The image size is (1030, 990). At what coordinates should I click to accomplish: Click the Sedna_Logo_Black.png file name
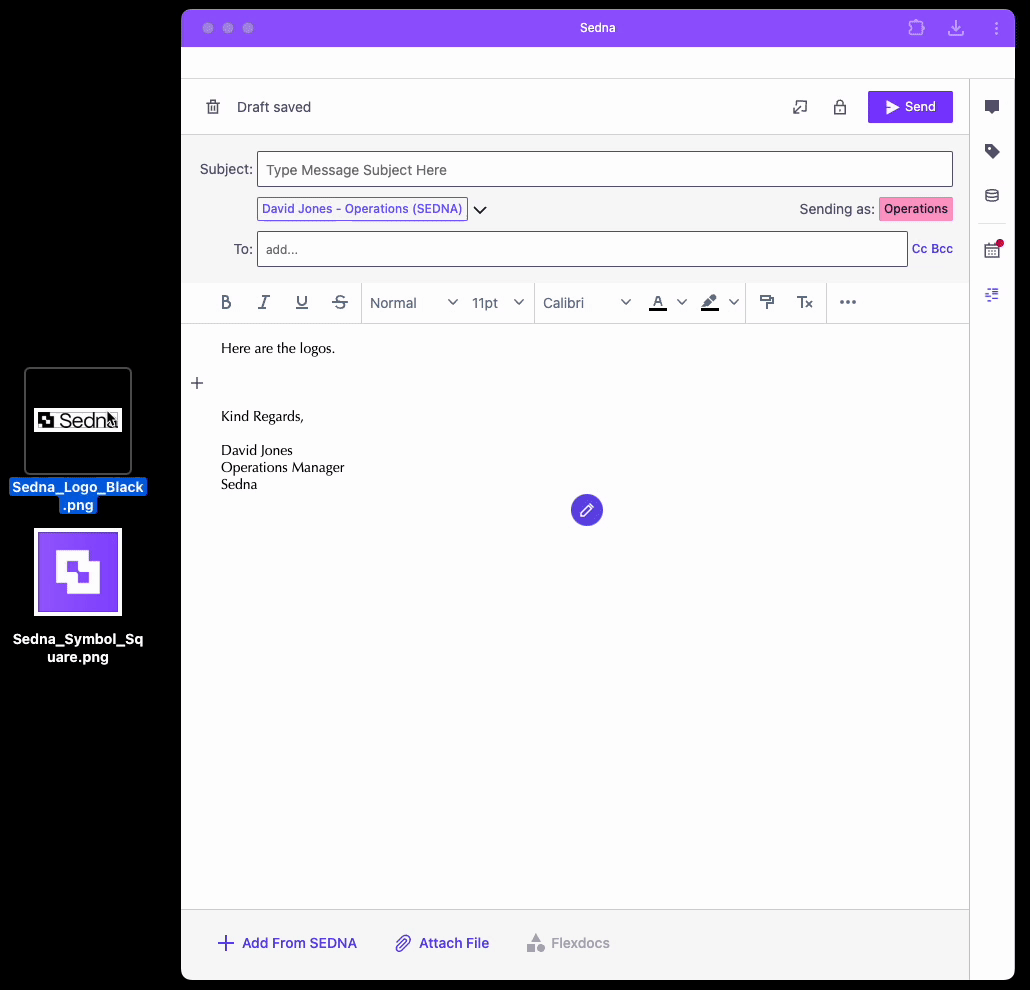tap(78, 496)
